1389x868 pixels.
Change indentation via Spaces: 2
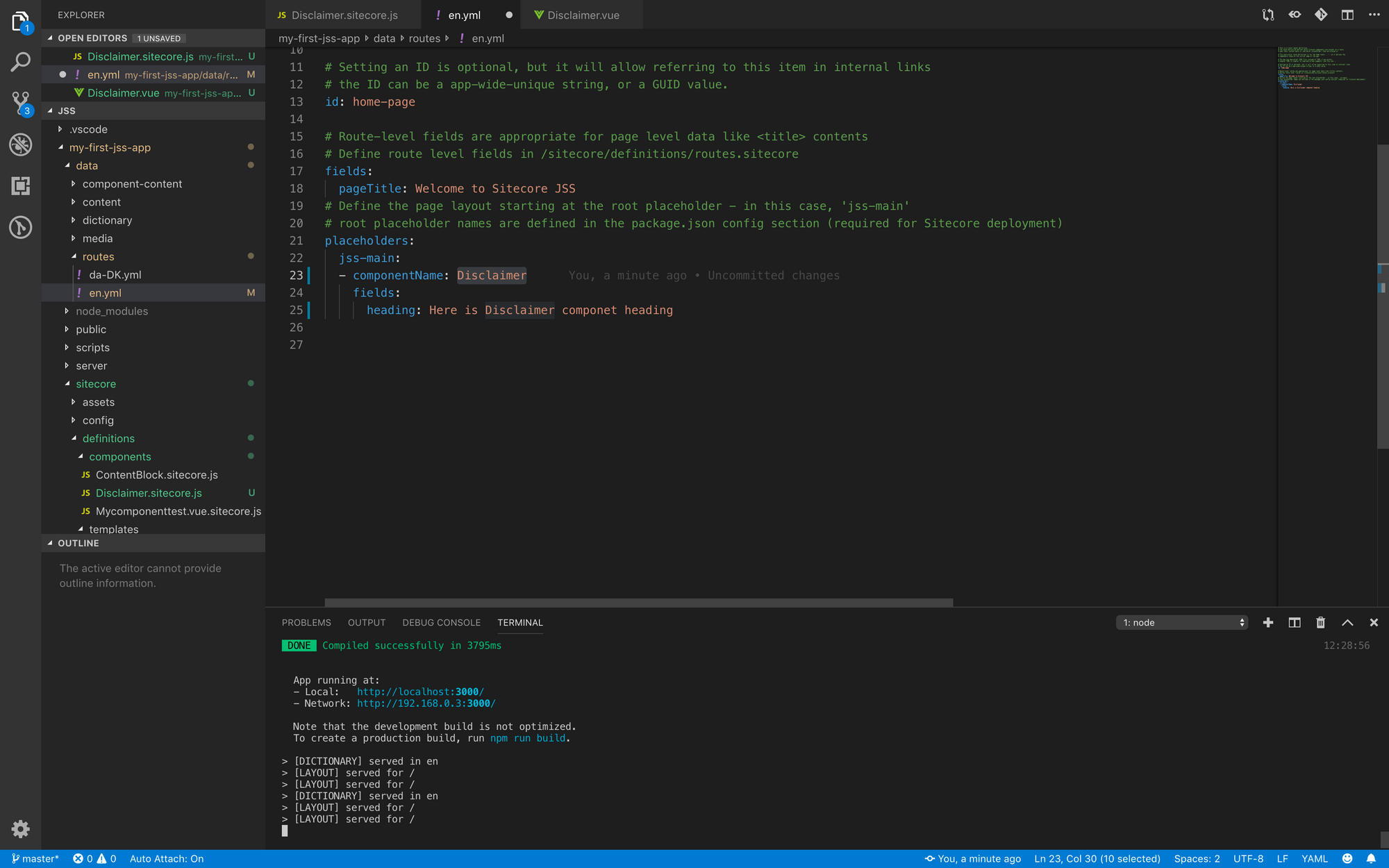[x=1197, y=858]
